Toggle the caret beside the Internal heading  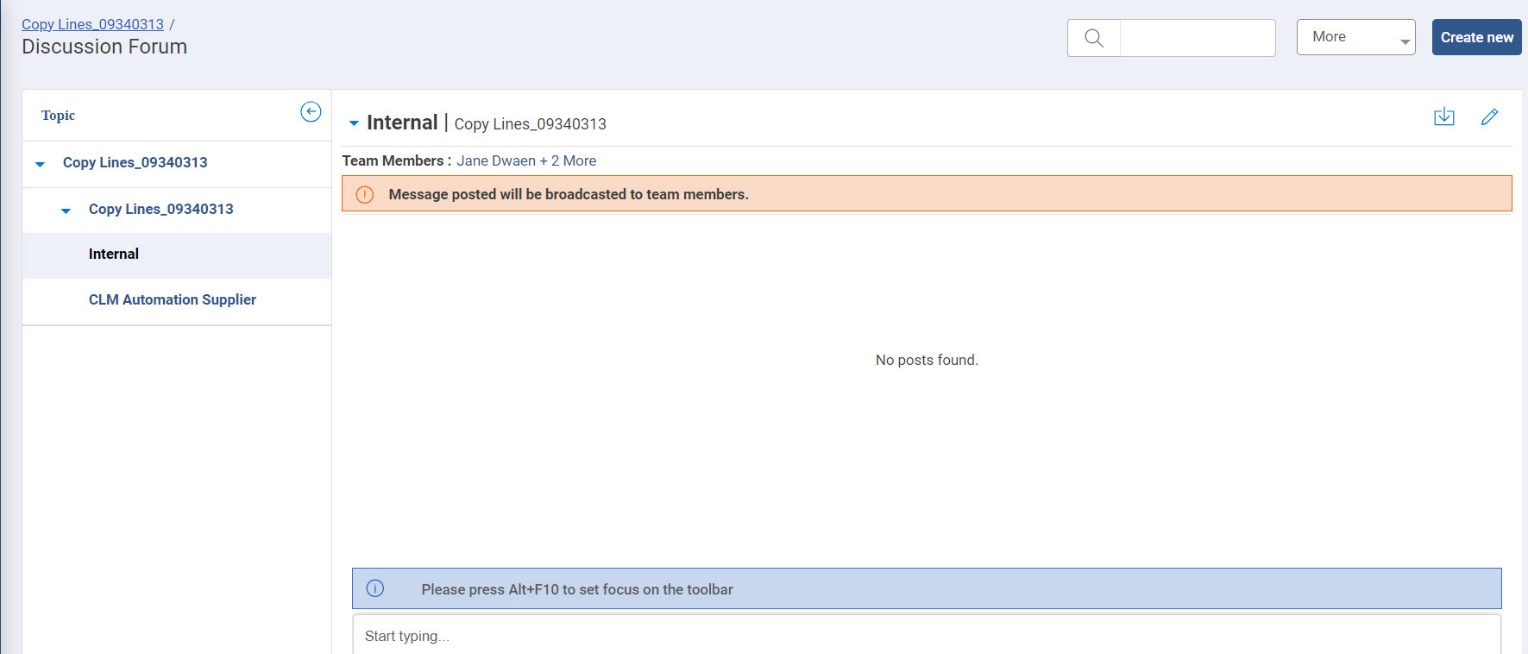(x=353, y=123)
